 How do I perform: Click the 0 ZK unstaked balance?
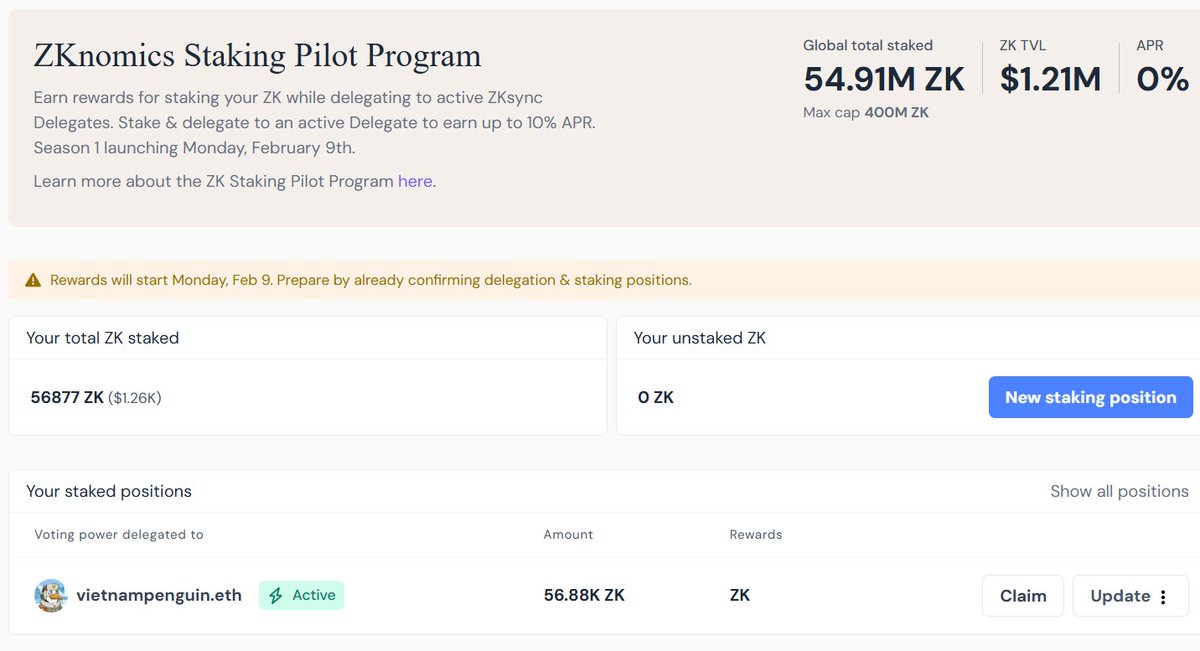(x=656, y=398)
